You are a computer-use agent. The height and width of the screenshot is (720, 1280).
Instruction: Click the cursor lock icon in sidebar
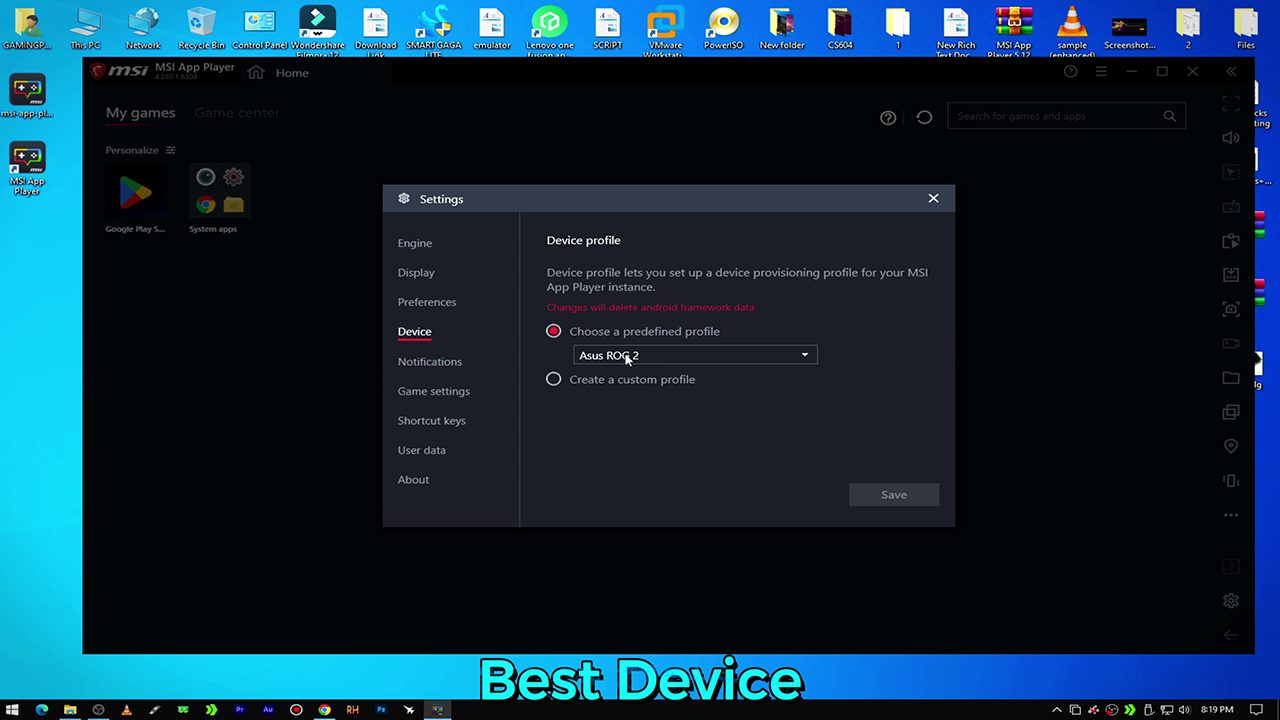coord(1231,172)
